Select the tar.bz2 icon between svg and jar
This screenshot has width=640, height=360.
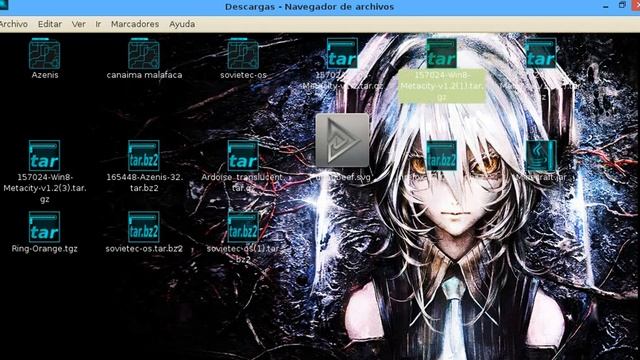[x=441, y=156]
